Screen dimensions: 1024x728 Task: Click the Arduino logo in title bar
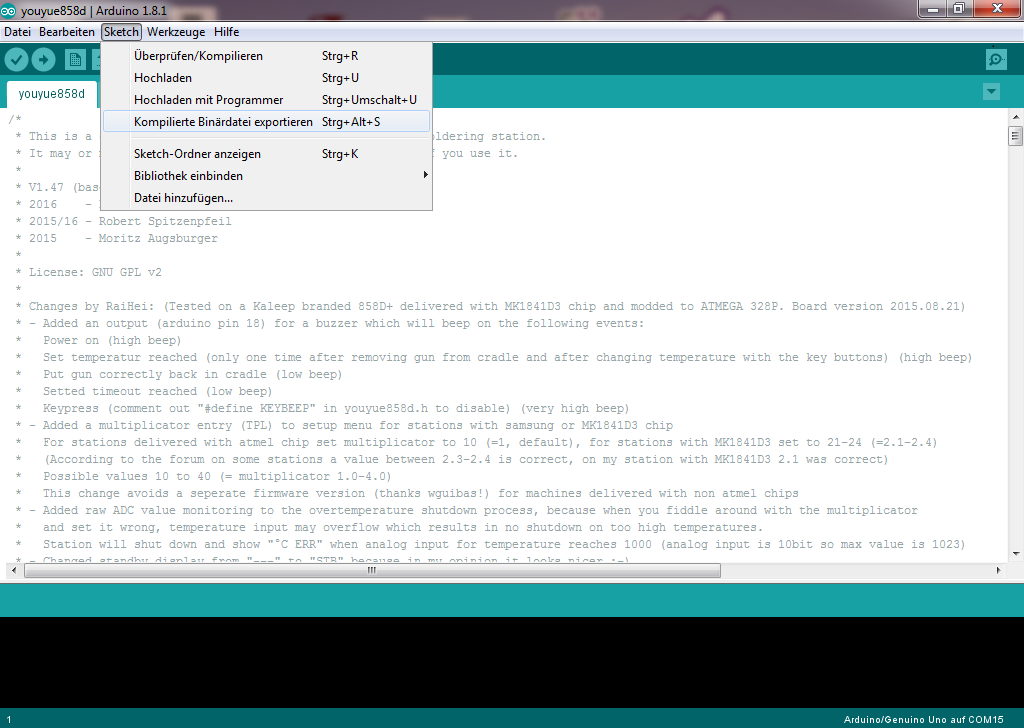[x=8, y=10]
